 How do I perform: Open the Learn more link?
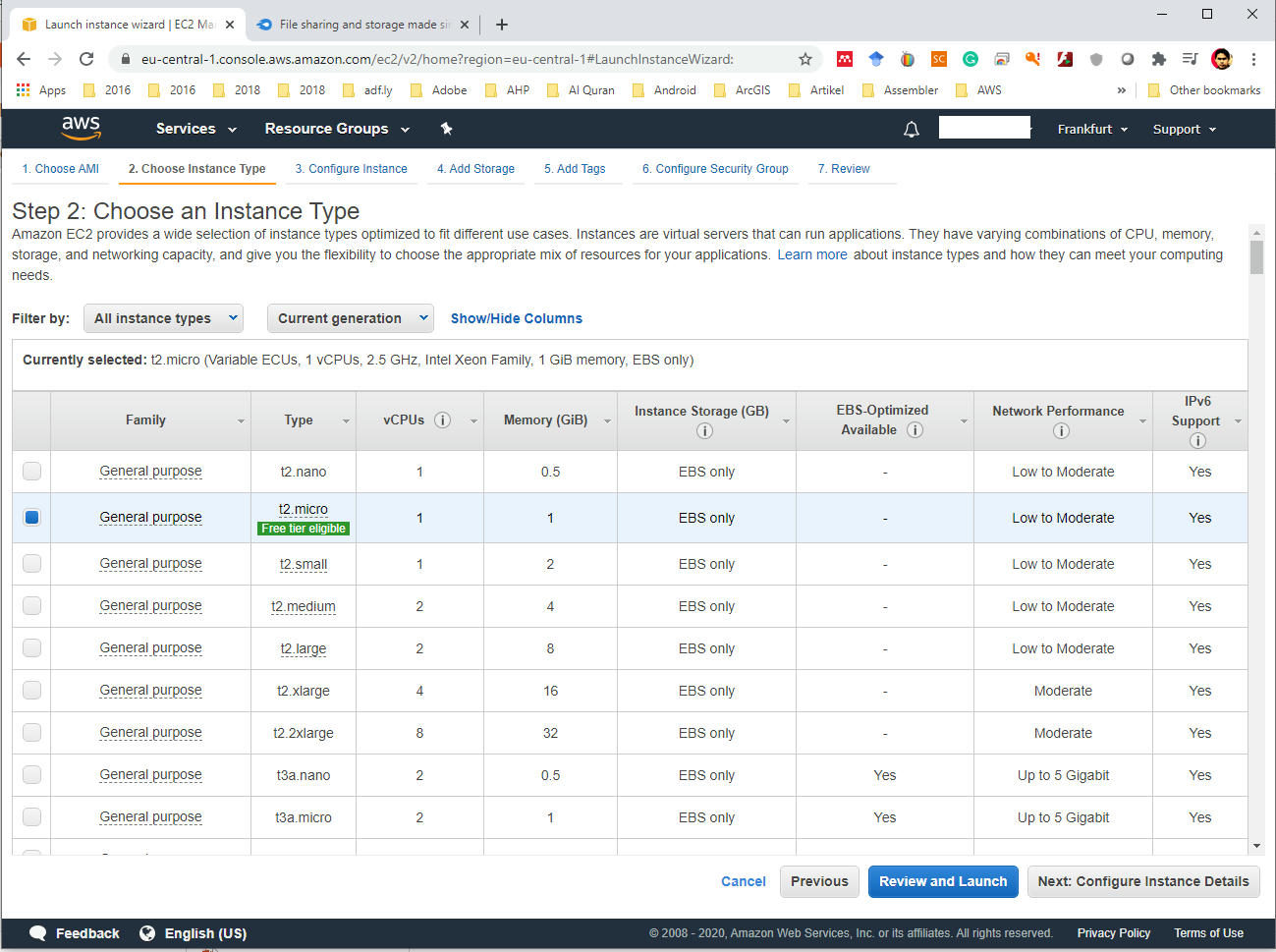pyautogui.click(x=812, y=254)
